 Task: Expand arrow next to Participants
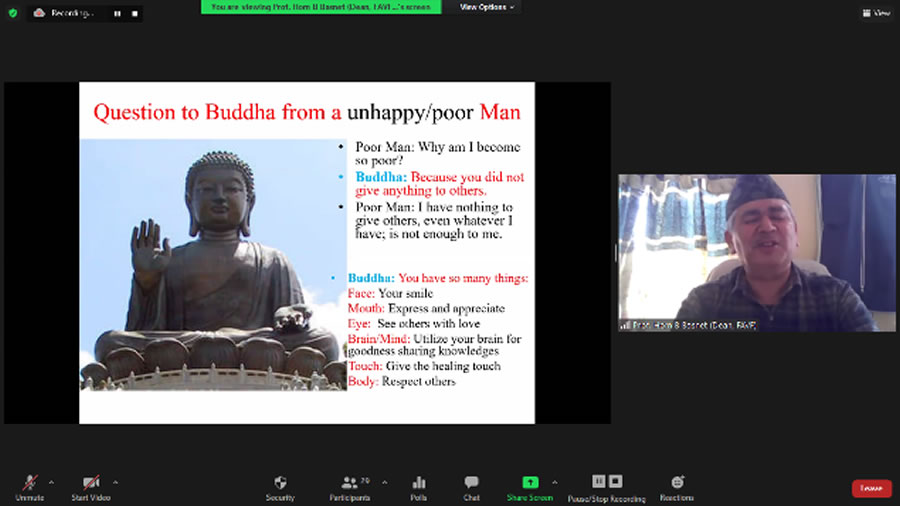385,482
